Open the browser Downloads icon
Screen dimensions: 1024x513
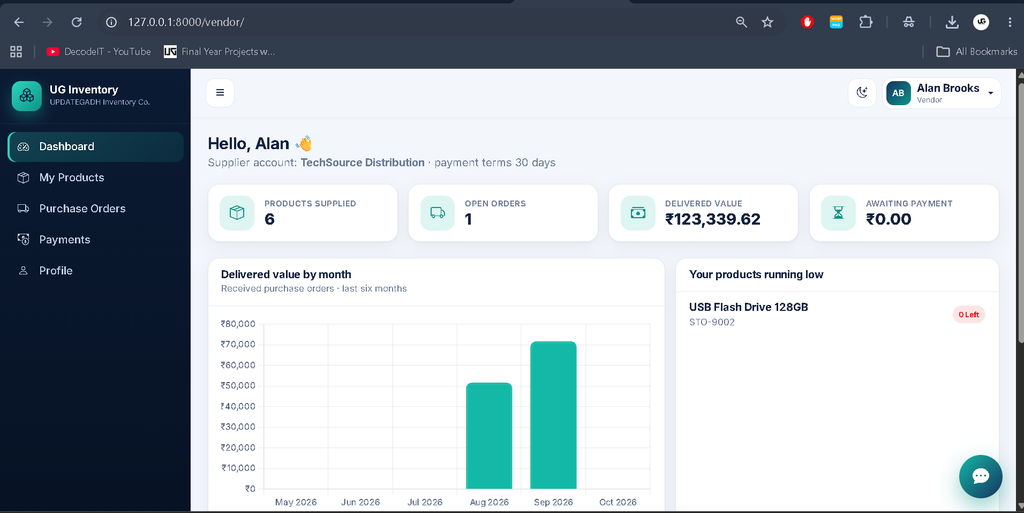(952, 22)
